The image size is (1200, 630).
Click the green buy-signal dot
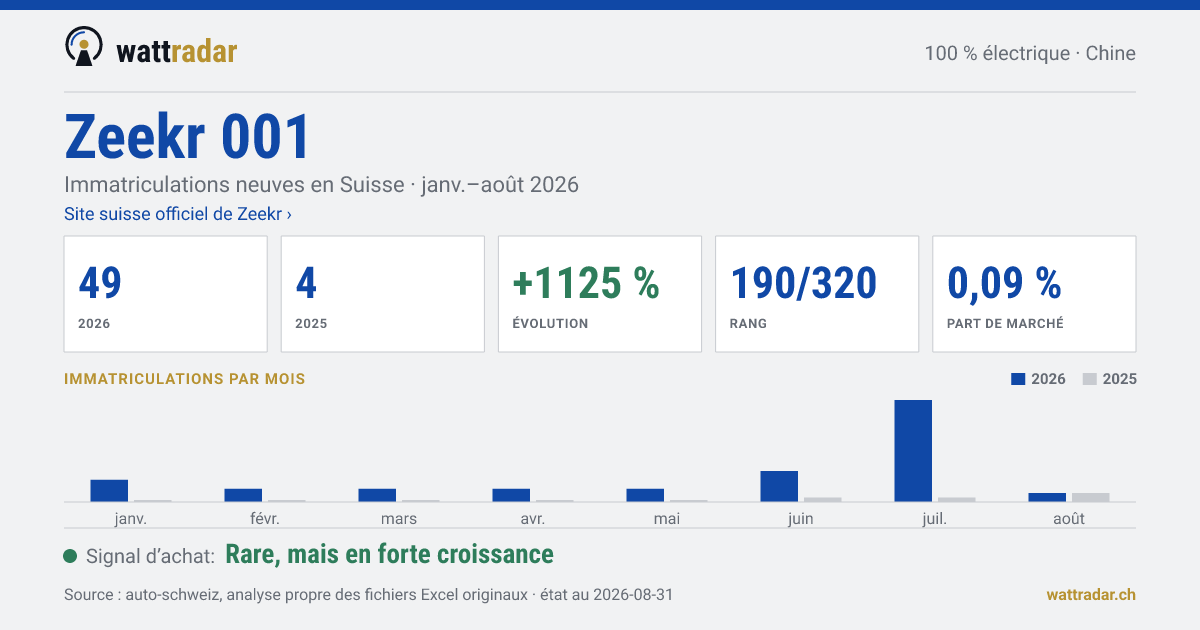click(x=70, y=556)
